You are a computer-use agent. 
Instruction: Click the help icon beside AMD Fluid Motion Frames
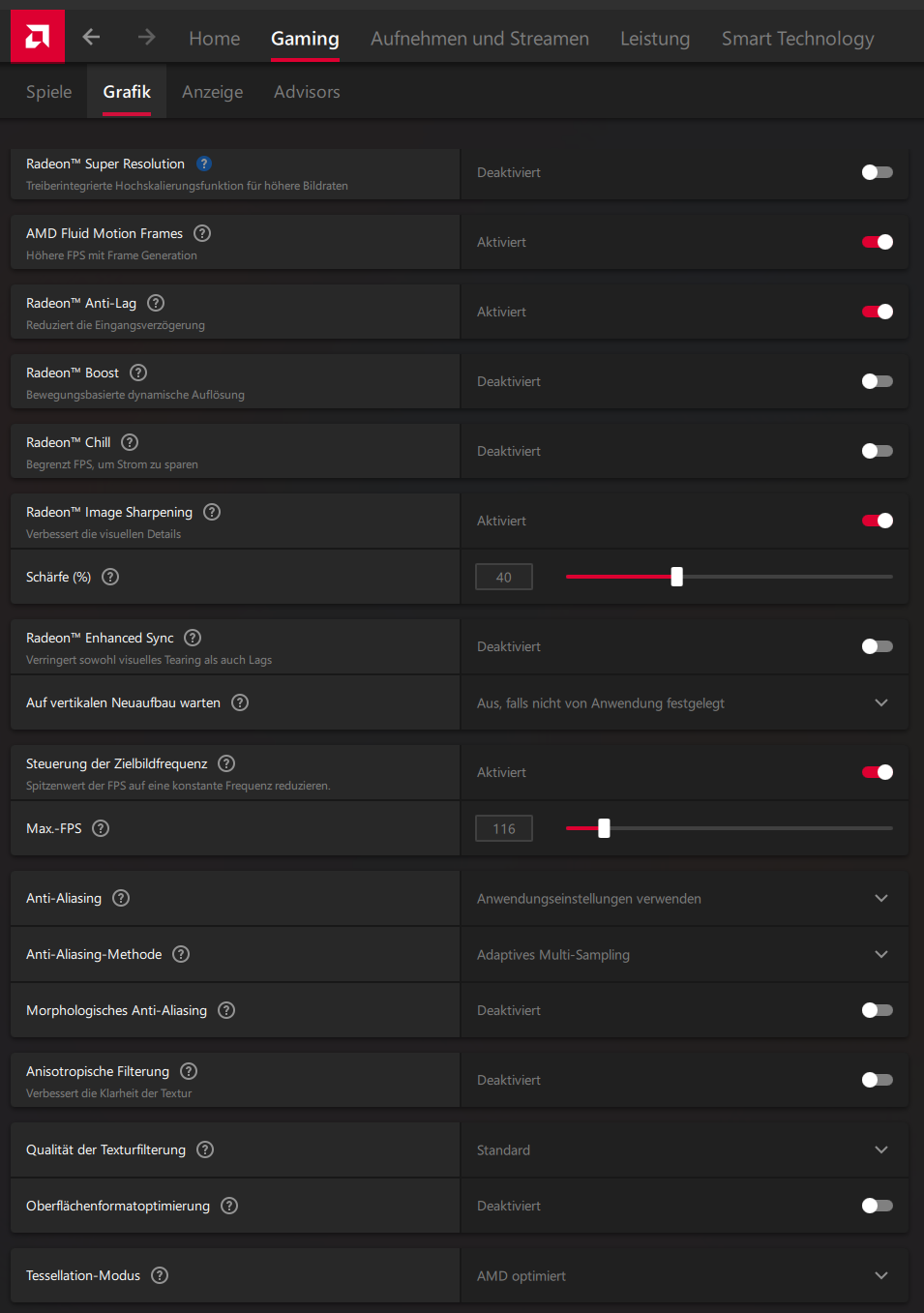click(x=201, y=233)
